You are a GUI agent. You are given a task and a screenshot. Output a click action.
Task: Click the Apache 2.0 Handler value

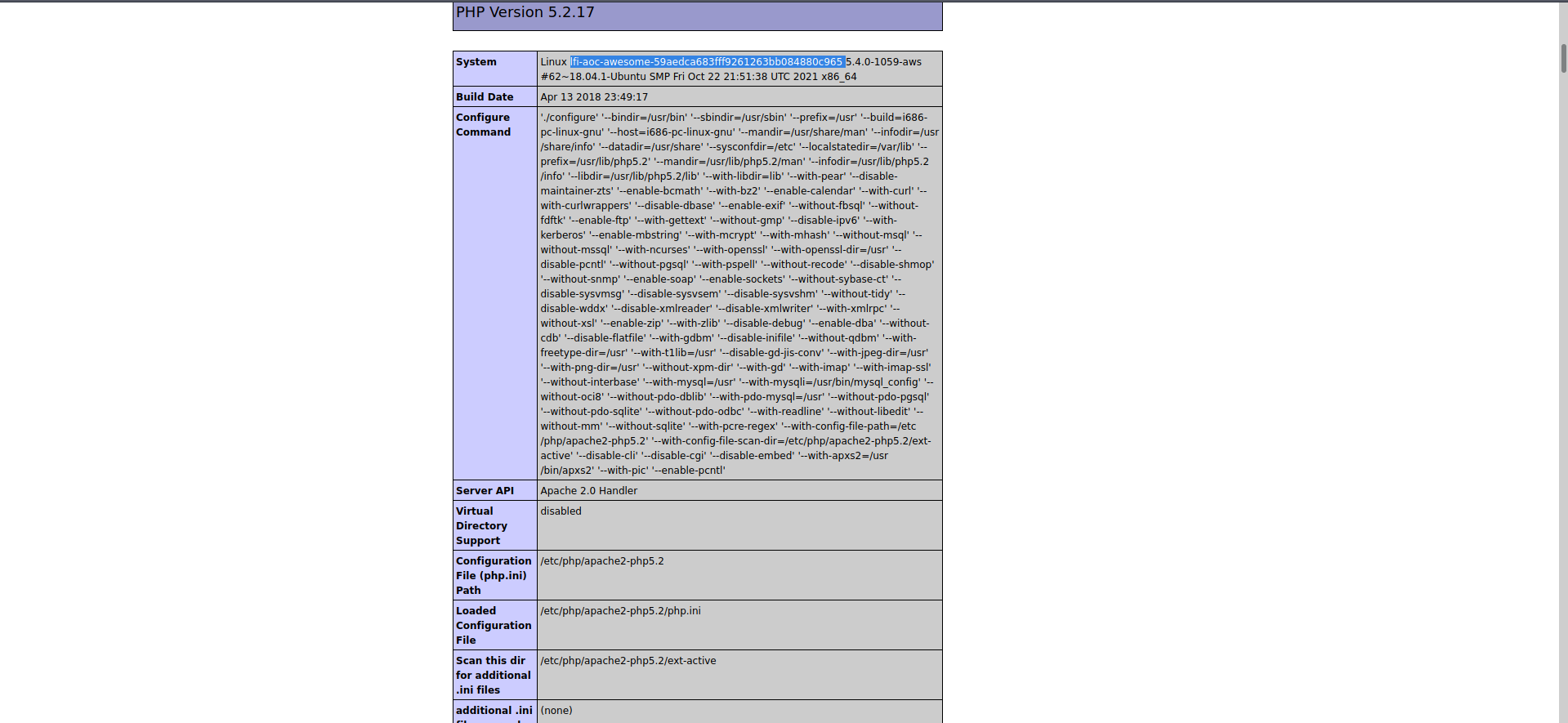pos(588,491)
